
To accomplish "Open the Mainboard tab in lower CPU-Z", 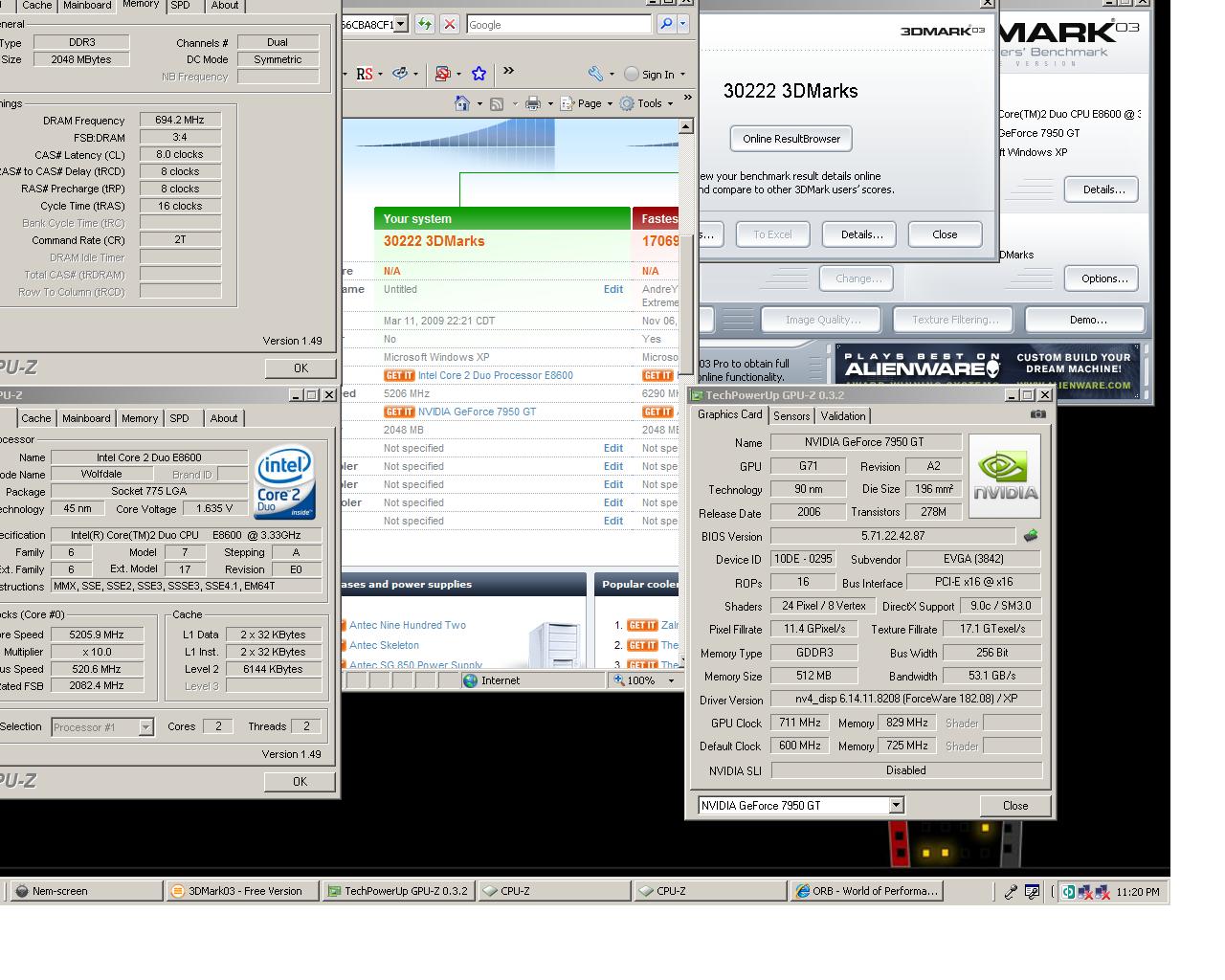I will click(x=86, y=418).
